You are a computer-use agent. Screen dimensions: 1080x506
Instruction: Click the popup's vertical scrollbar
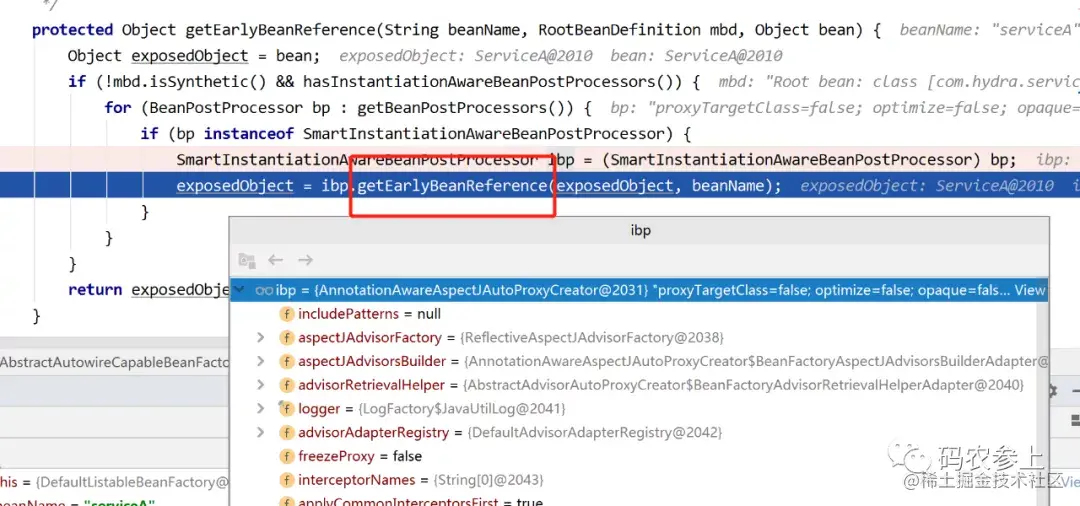[x=1040, y=406]
